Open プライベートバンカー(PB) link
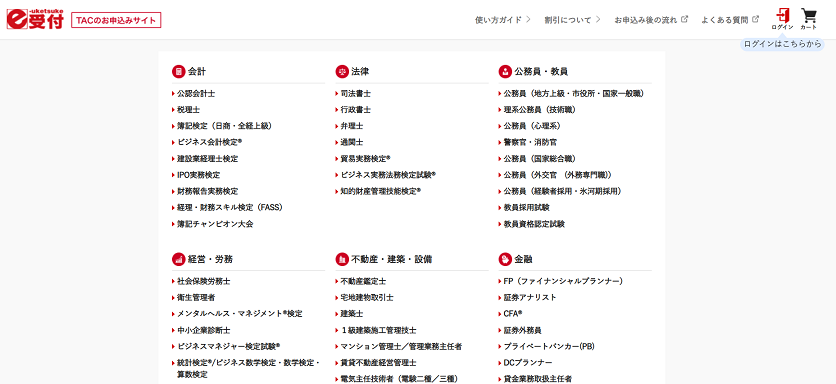This screenshot has height=384, width=836. 549,346
